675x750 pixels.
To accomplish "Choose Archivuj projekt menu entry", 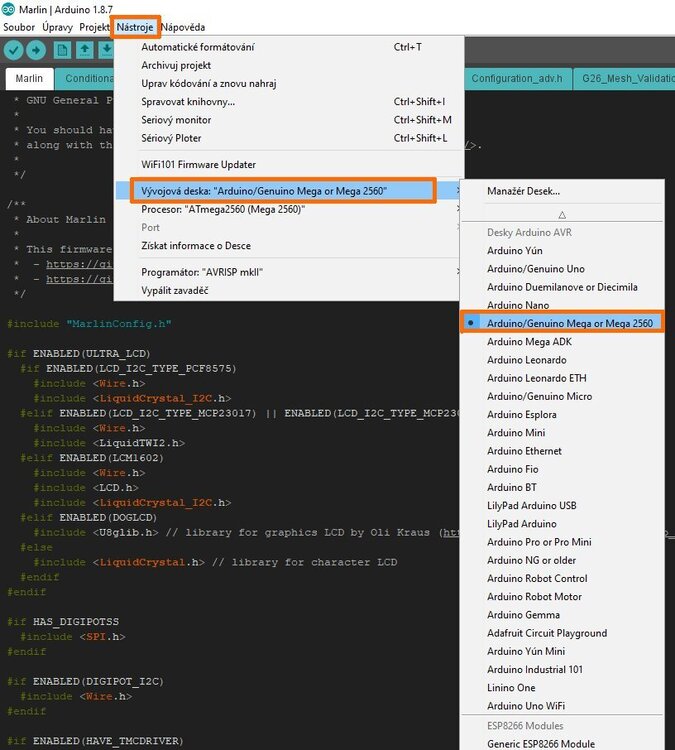I will point(289,65).
